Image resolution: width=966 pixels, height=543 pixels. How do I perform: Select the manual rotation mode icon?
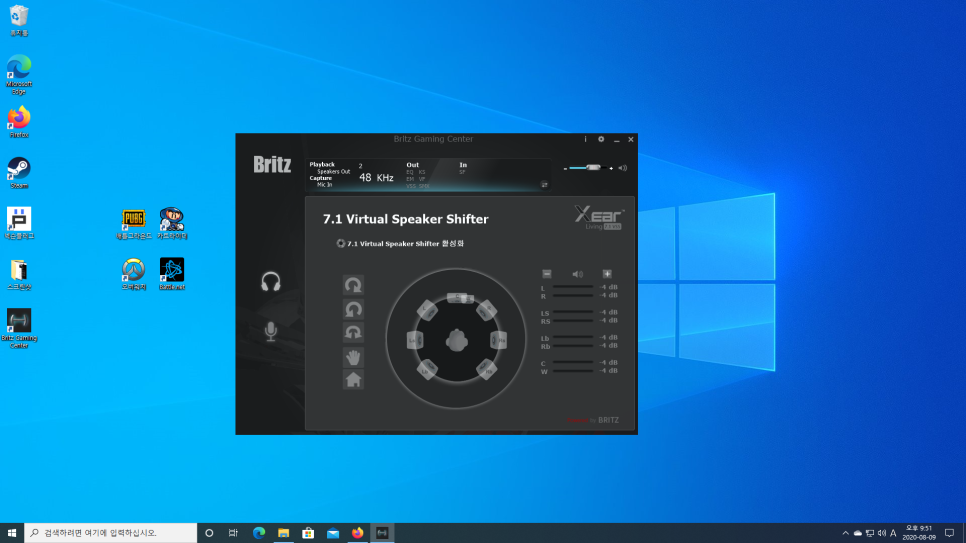(353, 333)
